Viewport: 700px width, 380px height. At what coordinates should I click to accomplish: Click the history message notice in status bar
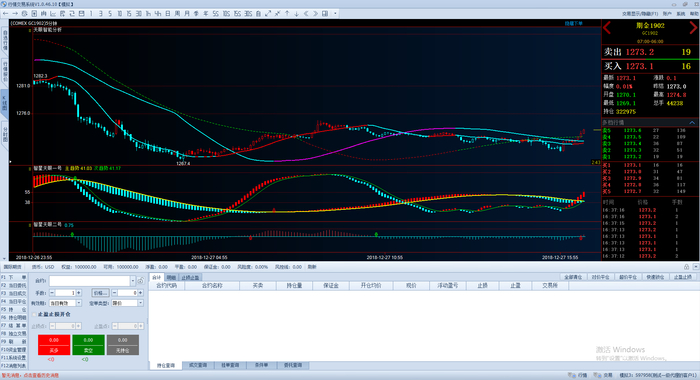click(x=30, y=376)
